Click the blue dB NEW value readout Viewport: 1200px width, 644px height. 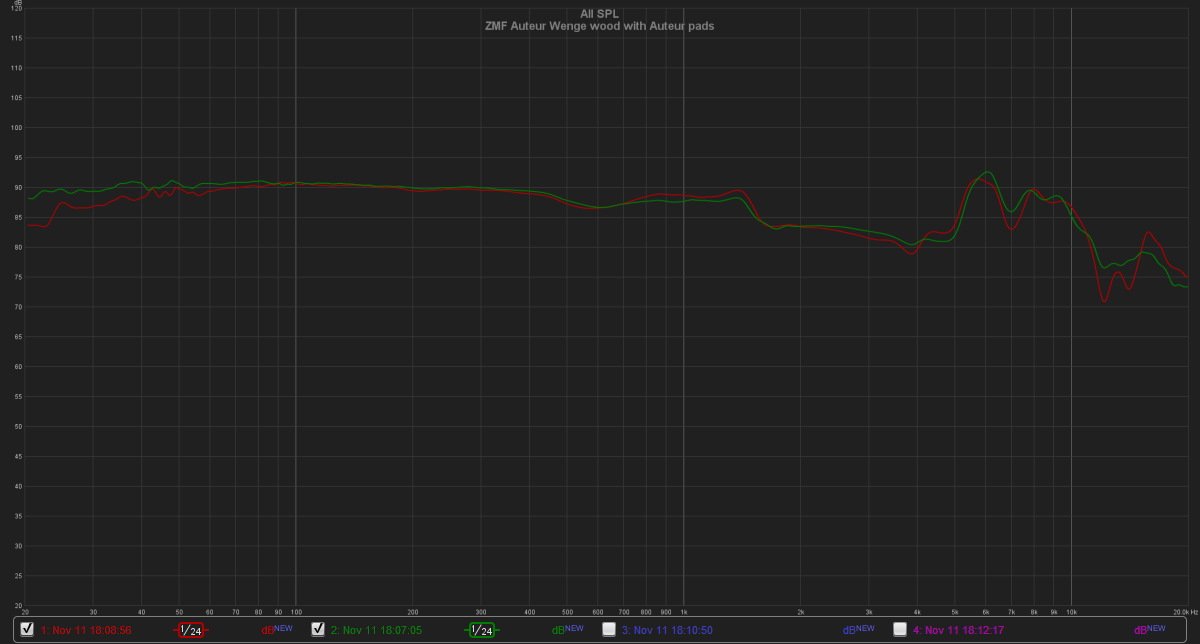click(x=859, y=630)
